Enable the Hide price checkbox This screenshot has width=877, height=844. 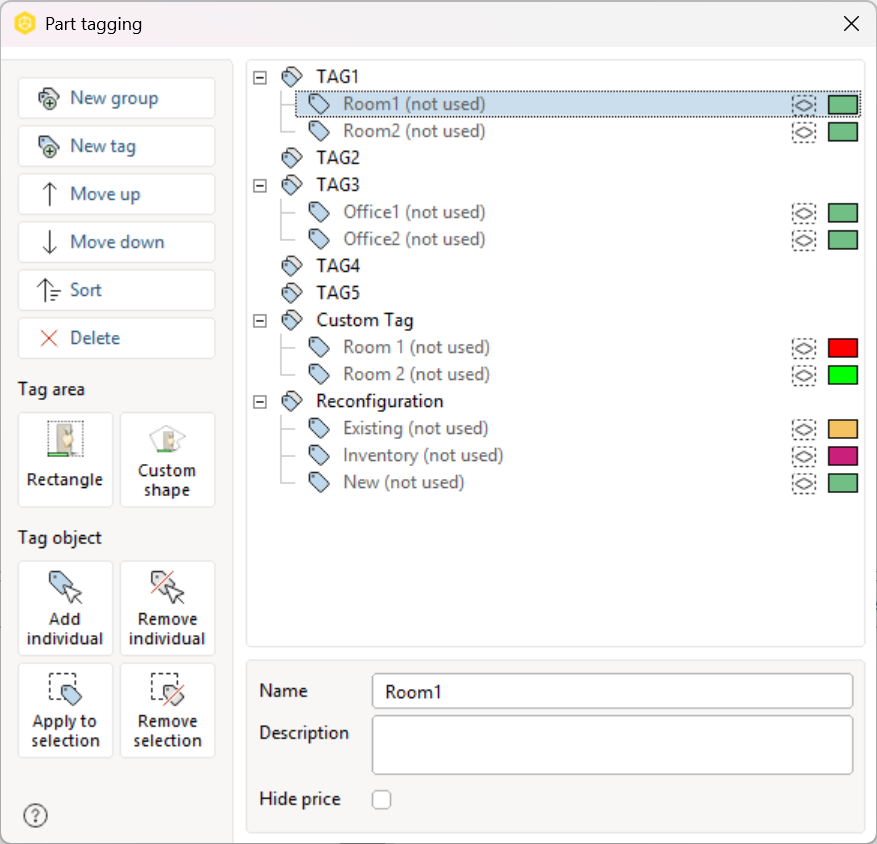pyautogui.click(x=381, y=799)
